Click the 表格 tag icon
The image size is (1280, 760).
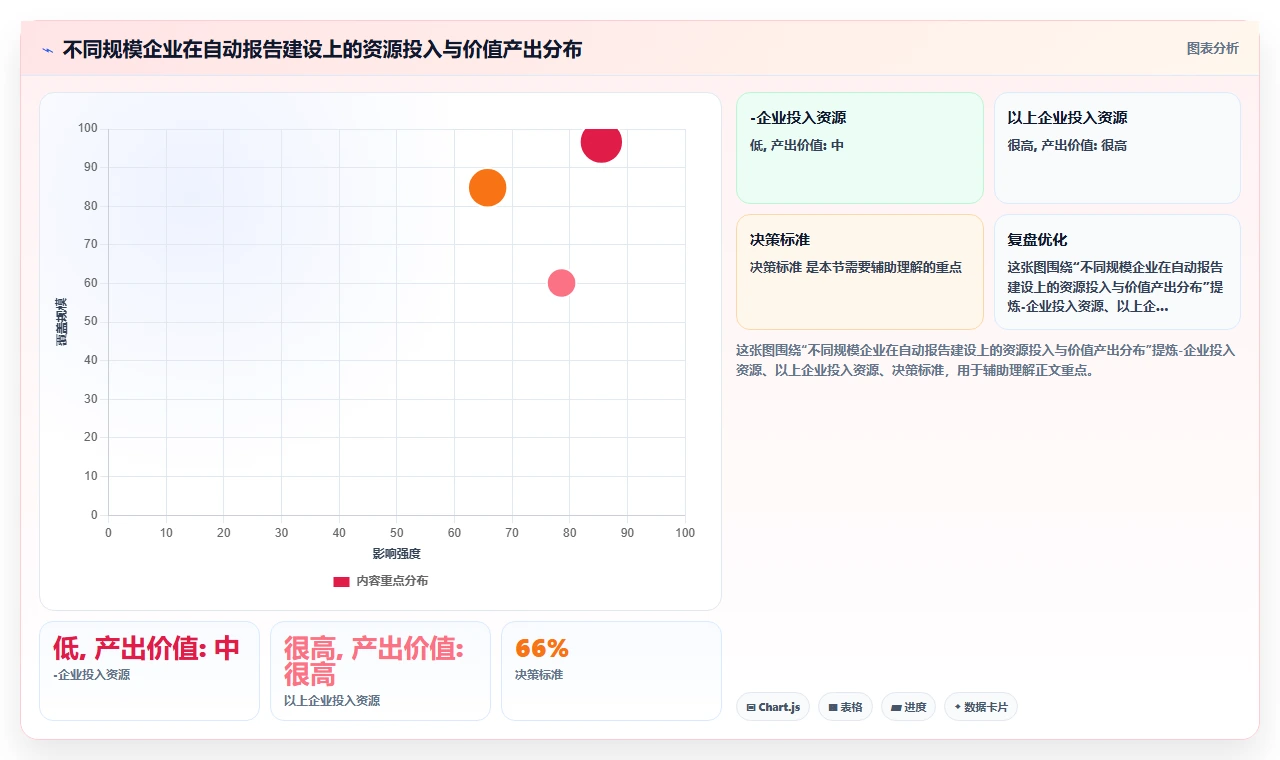coord(833,707)
